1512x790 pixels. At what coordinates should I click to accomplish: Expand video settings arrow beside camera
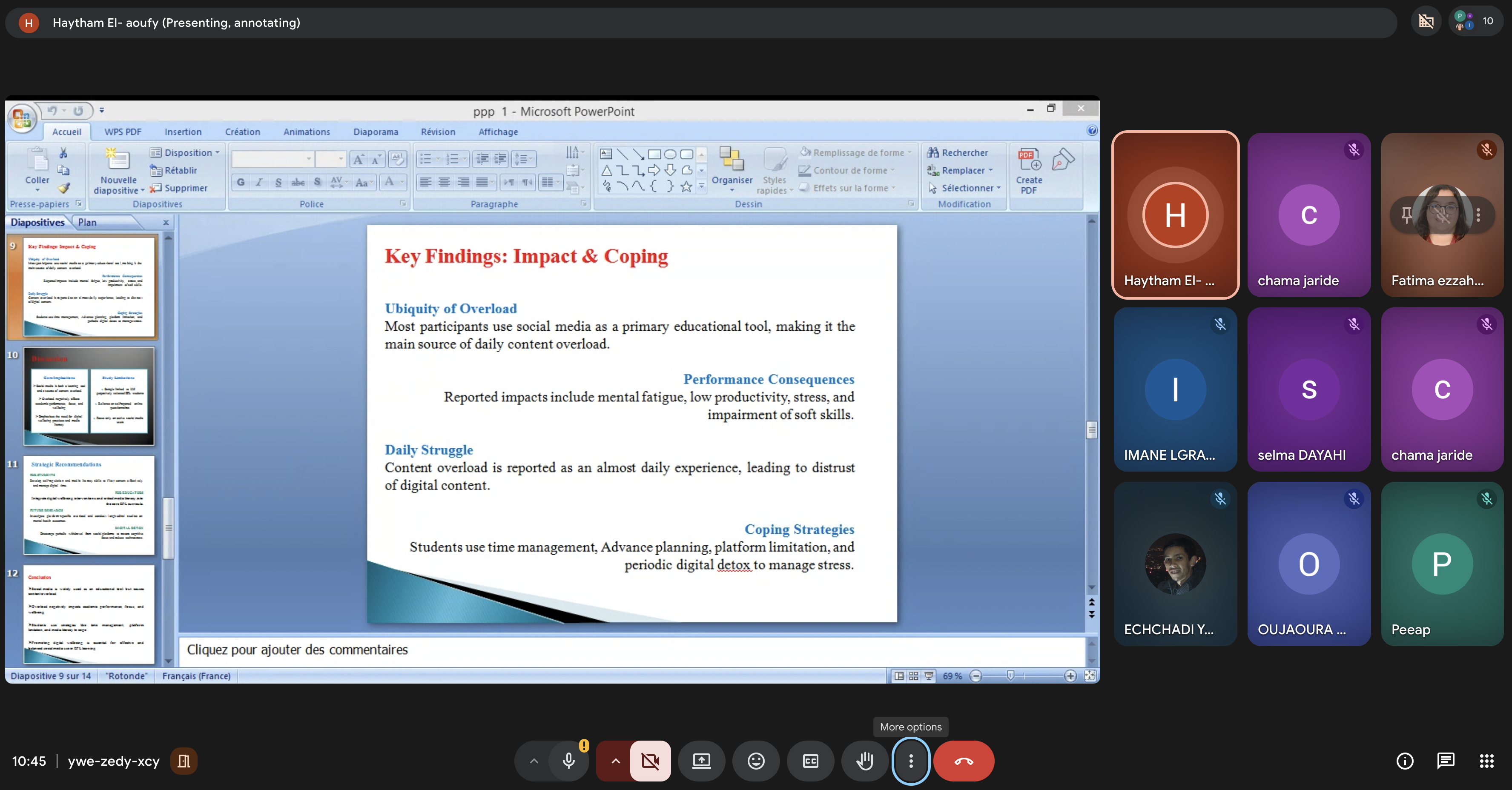(615, 761)
